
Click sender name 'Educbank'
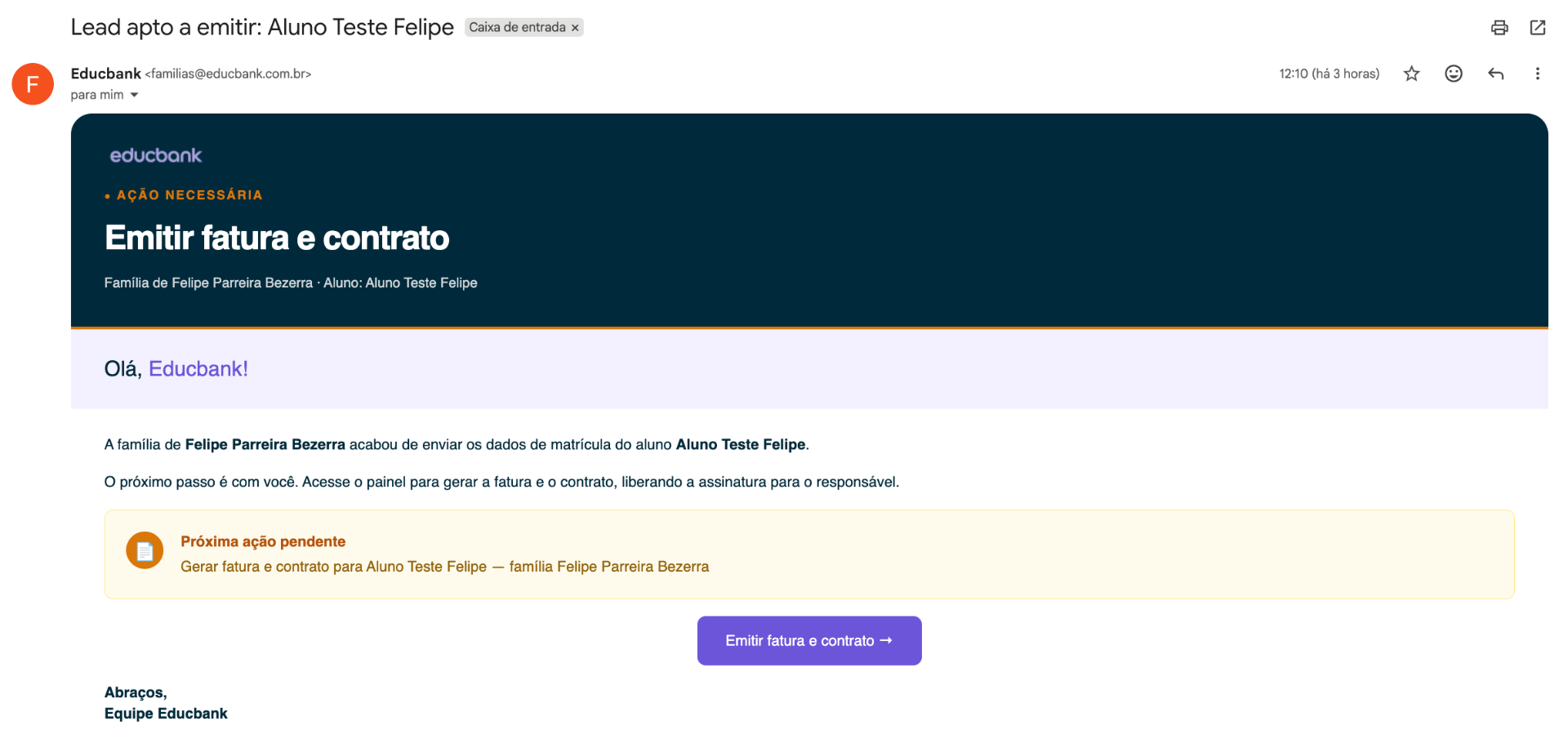(x=106, y=73)
